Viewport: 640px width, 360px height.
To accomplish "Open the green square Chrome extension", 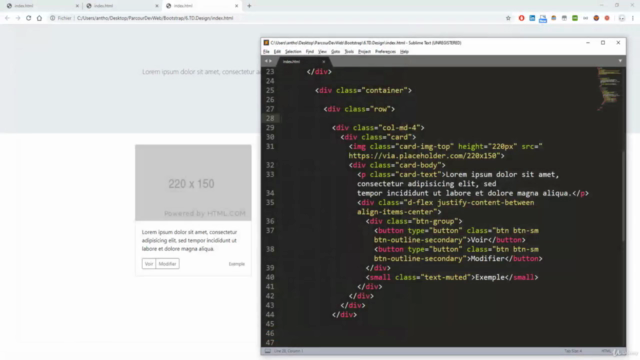I will point(575,18).
